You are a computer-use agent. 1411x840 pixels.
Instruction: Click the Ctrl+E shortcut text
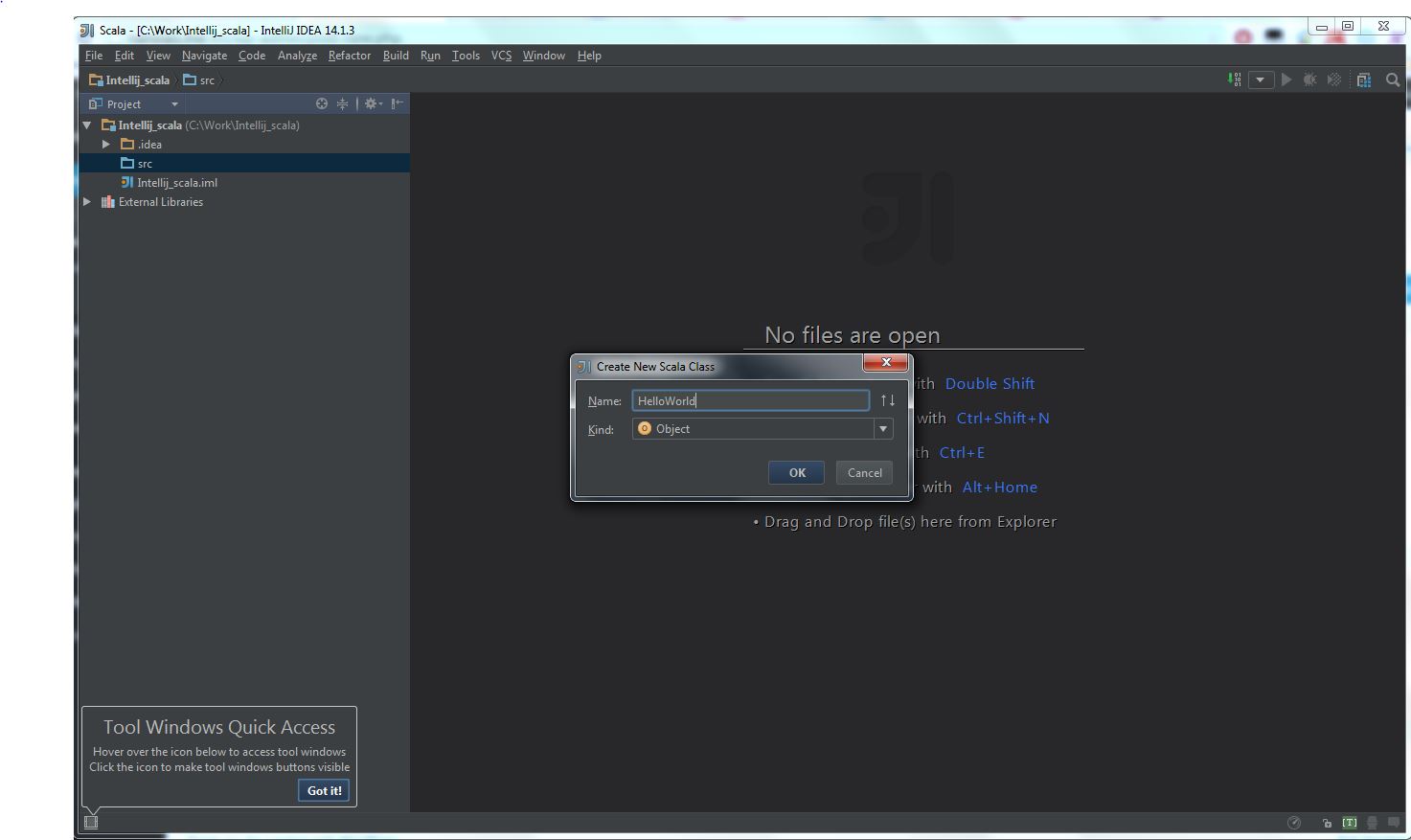pyautogui.click(x=962, y=453)
